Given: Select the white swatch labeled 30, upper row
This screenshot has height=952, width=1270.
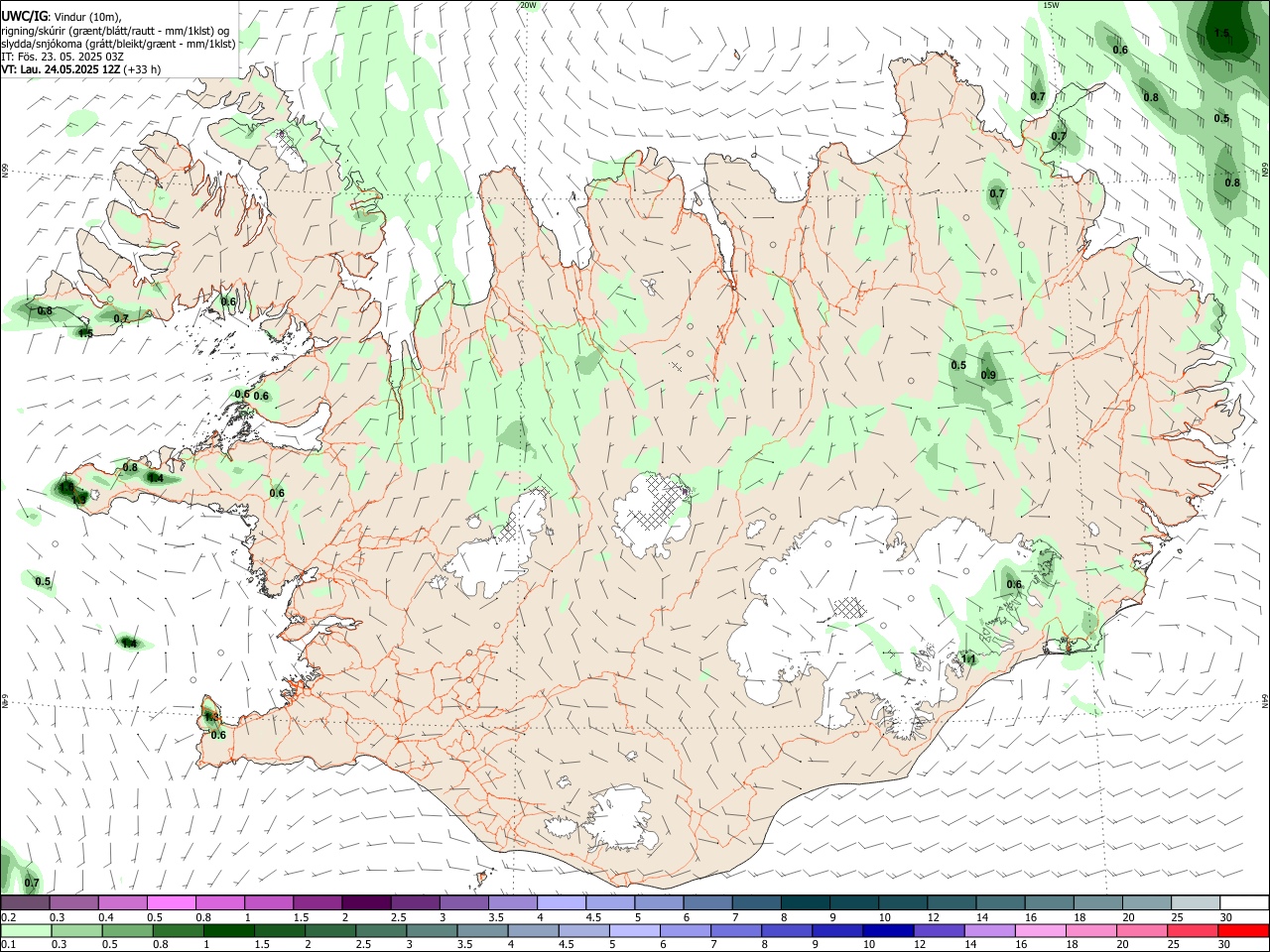Looking at the screenshot, I should coord(1242,903).
